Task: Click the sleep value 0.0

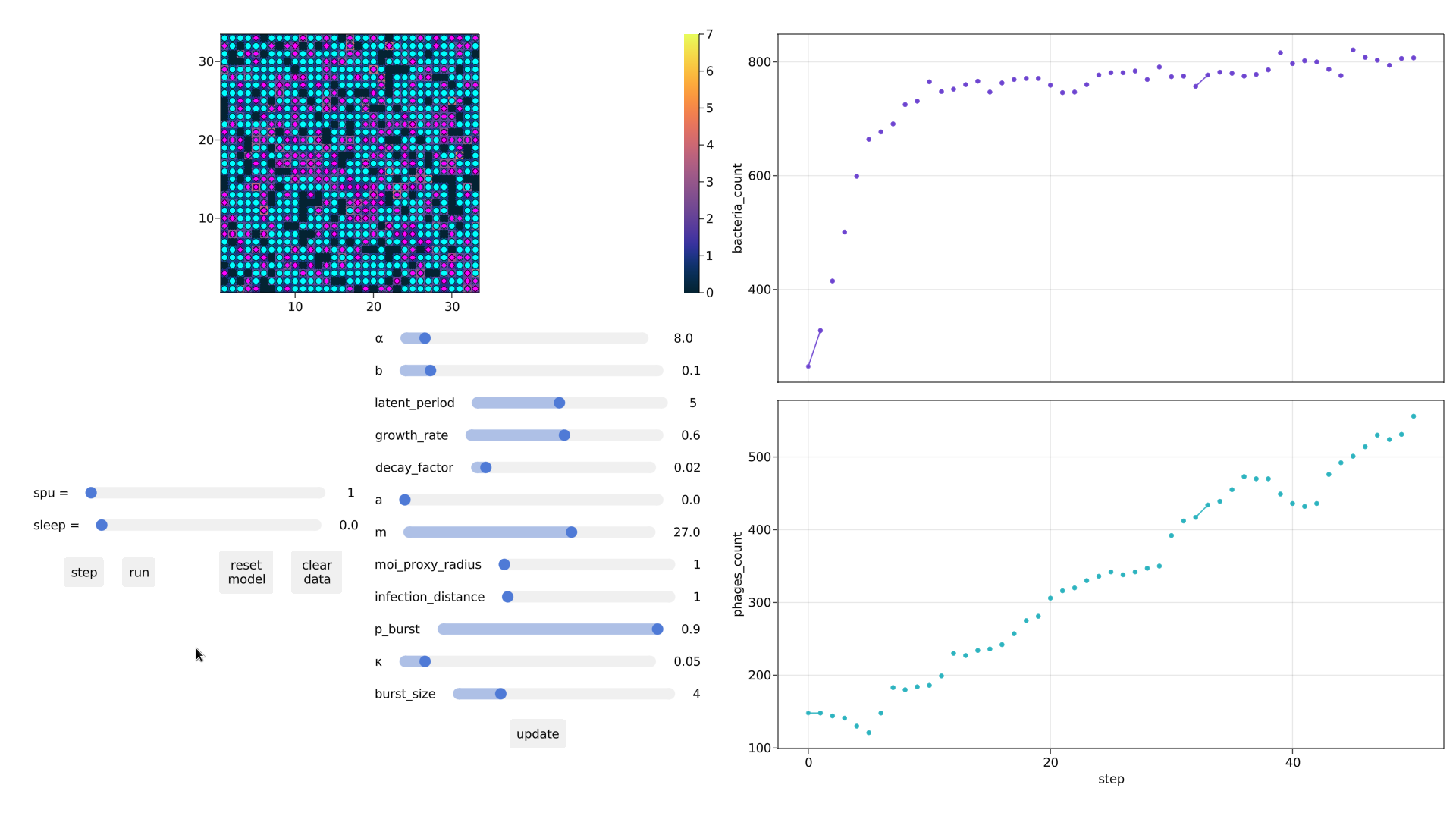Action: [349, 526]
